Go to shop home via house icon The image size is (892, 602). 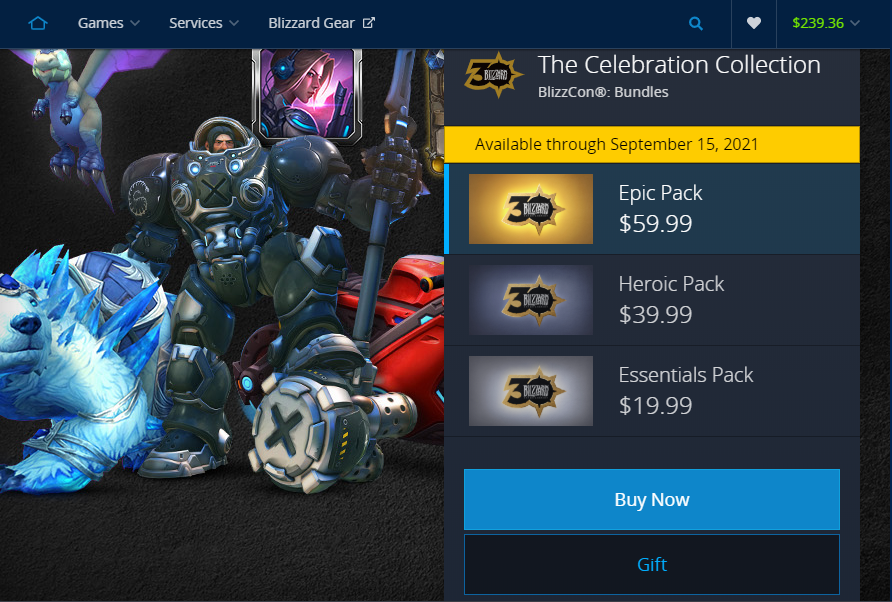(x=38, y=23)
